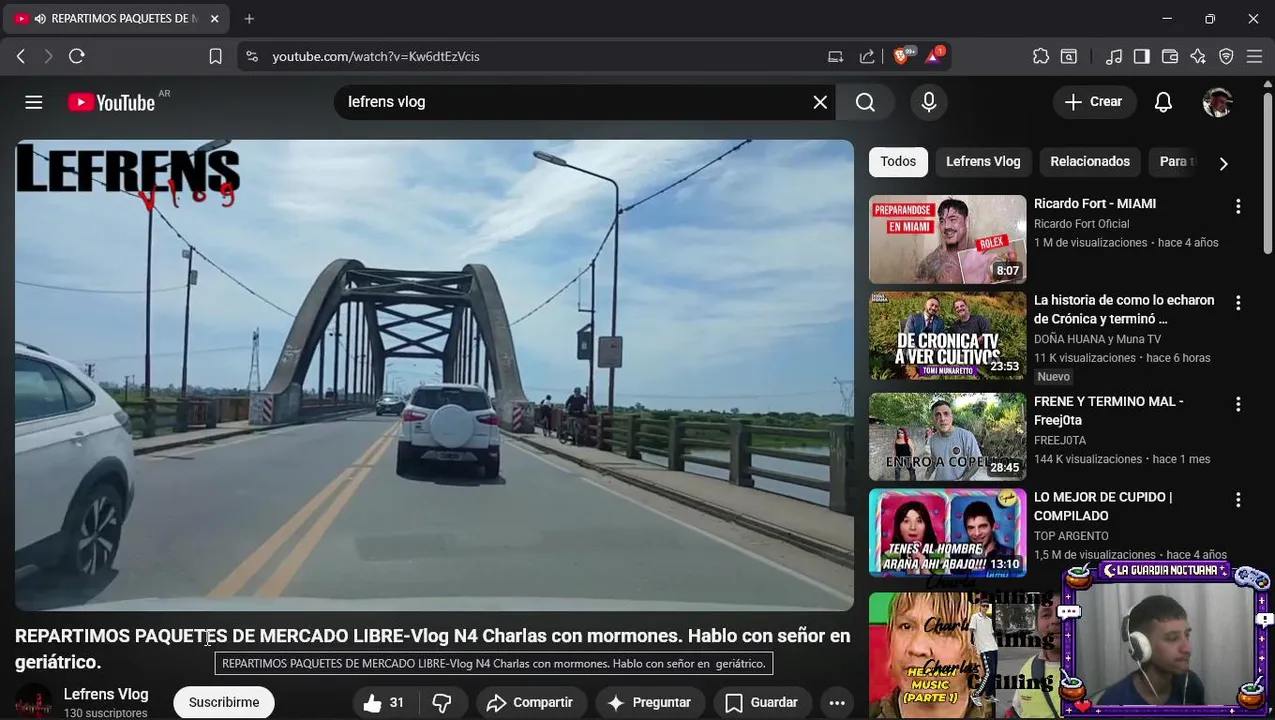
Task: Open the notifications bell
Action: point(1163,102)
